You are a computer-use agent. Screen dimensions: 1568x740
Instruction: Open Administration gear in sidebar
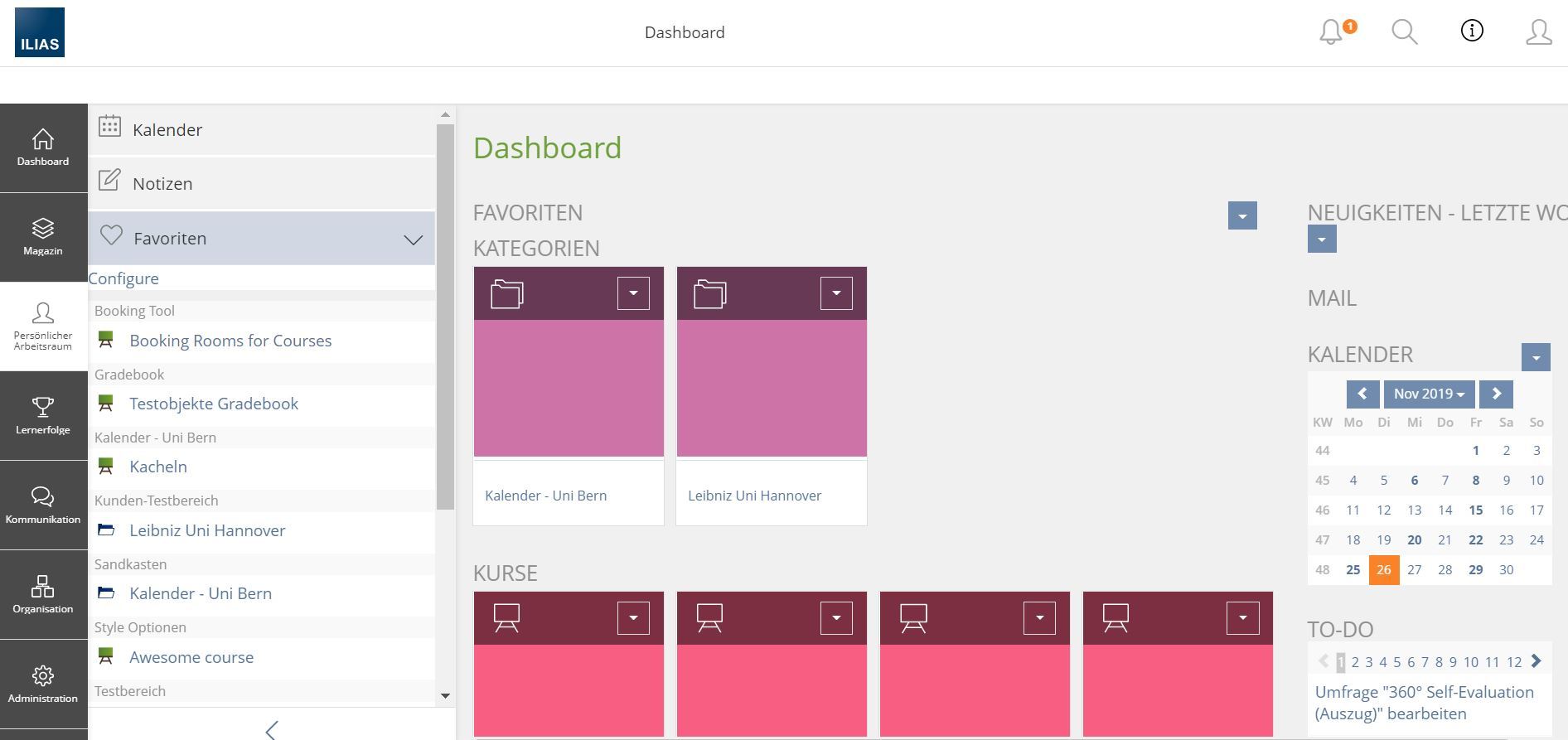(x=43, y=684)
